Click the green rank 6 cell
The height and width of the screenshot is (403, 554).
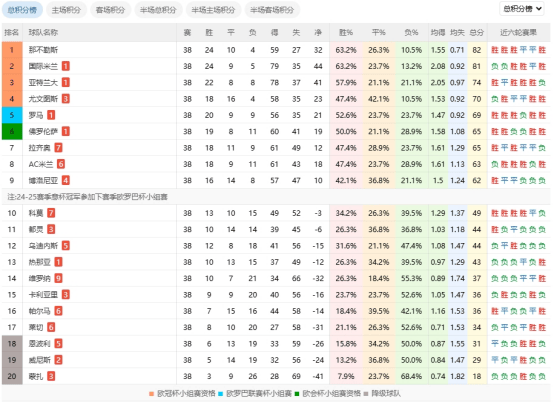[12, 131]
